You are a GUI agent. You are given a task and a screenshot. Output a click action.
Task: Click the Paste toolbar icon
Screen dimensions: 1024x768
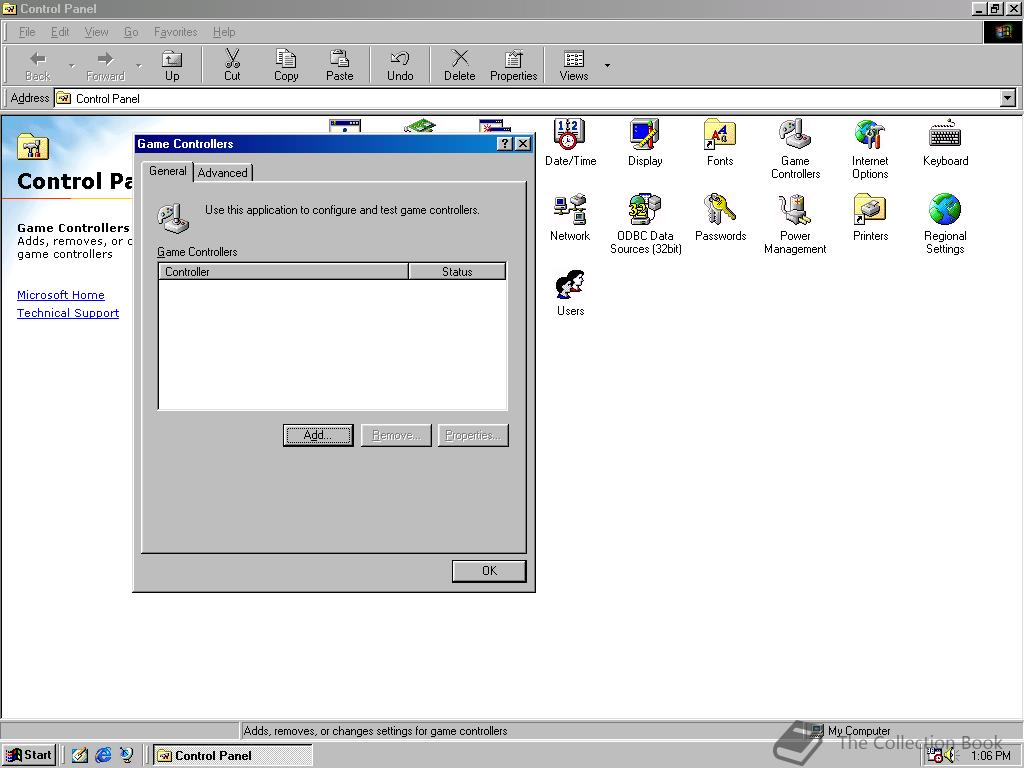coord(339,65)
